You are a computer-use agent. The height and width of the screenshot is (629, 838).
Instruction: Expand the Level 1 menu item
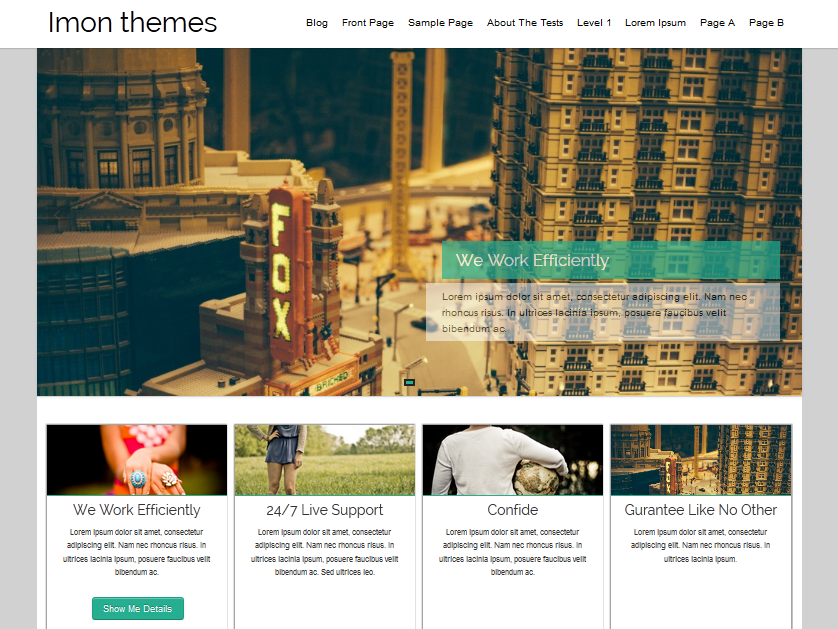(594, 22)
